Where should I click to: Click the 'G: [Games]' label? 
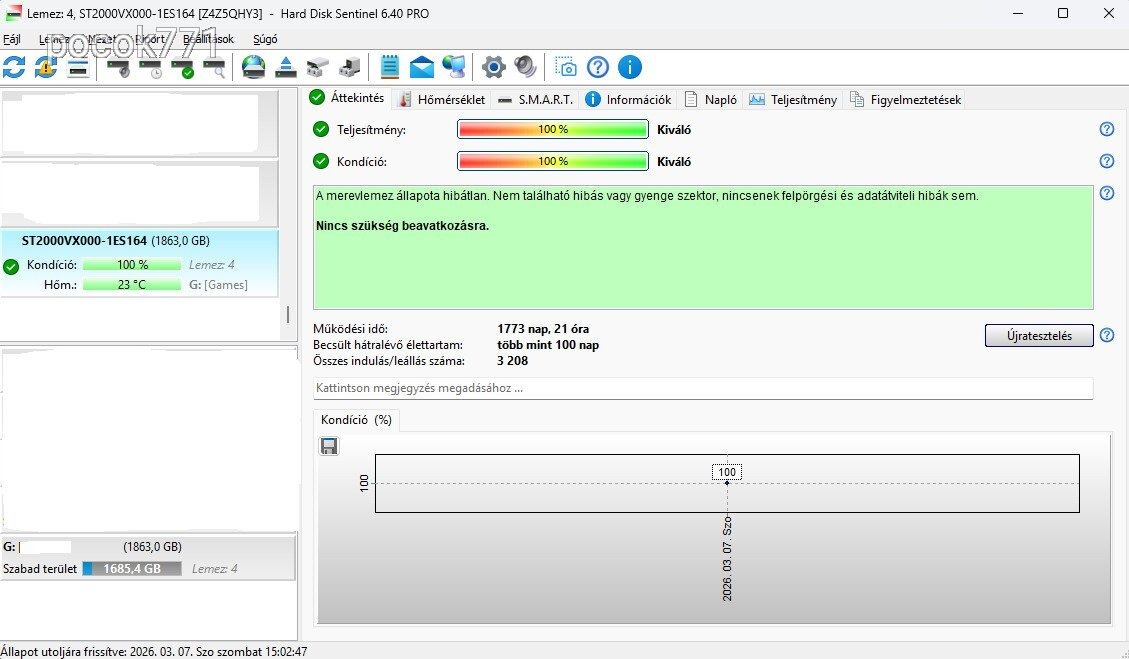(218, 285)
